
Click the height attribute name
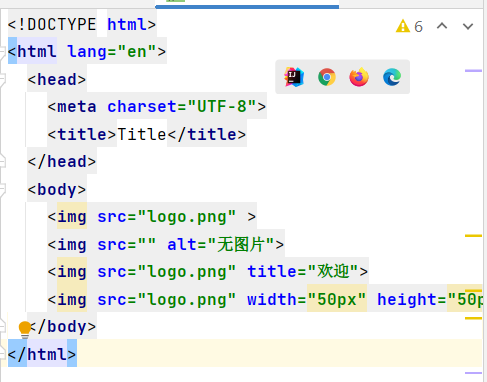(407, 299)
